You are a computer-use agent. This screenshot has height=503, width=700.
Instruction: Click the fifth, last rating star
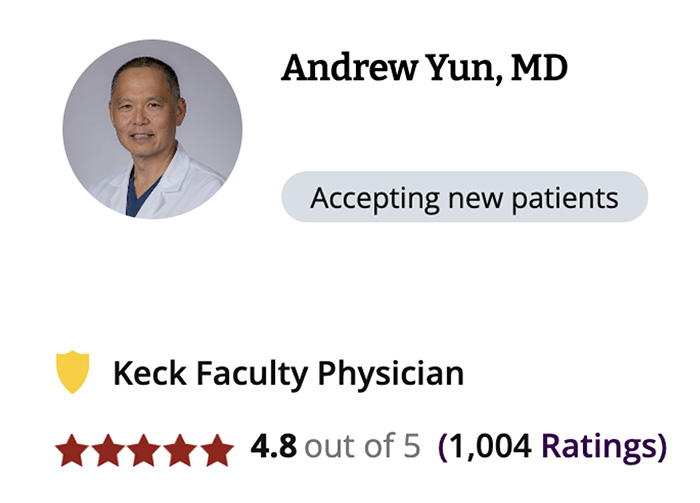(x=217, y=450)
